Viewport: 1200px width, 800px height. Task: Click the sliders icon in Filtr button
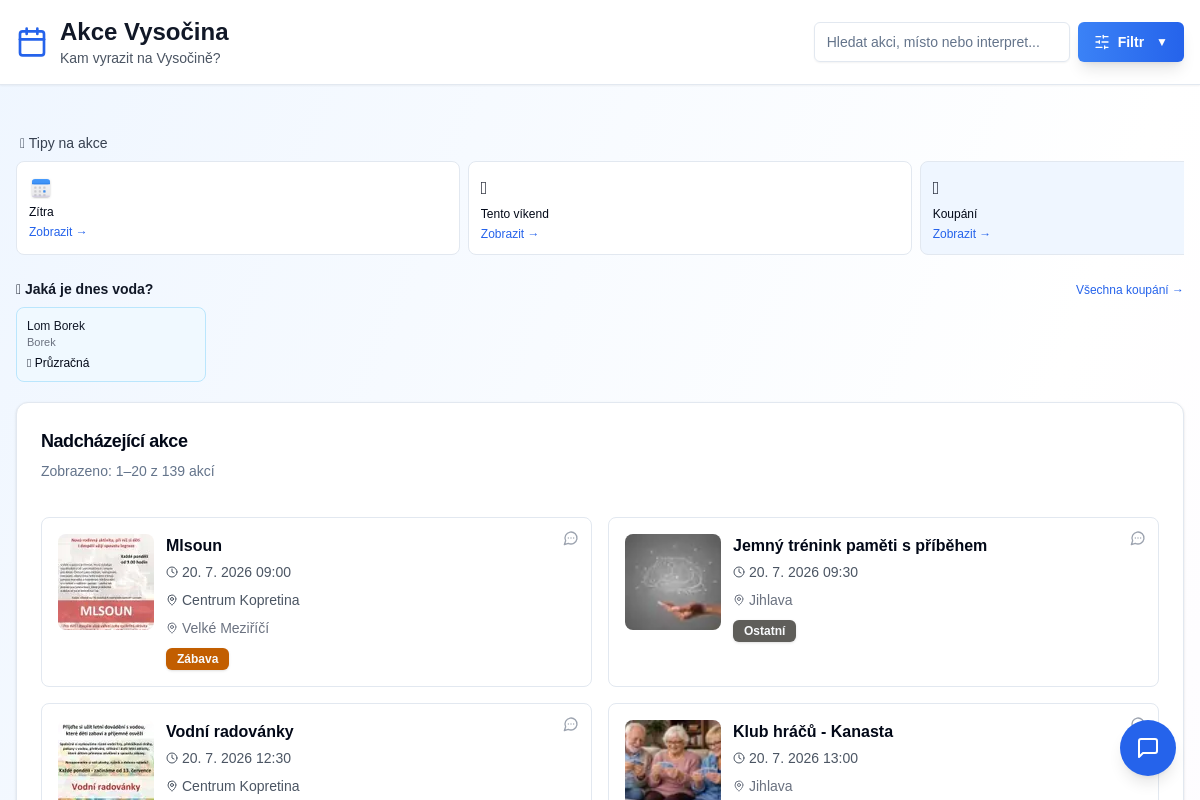tap(1102, 42)
